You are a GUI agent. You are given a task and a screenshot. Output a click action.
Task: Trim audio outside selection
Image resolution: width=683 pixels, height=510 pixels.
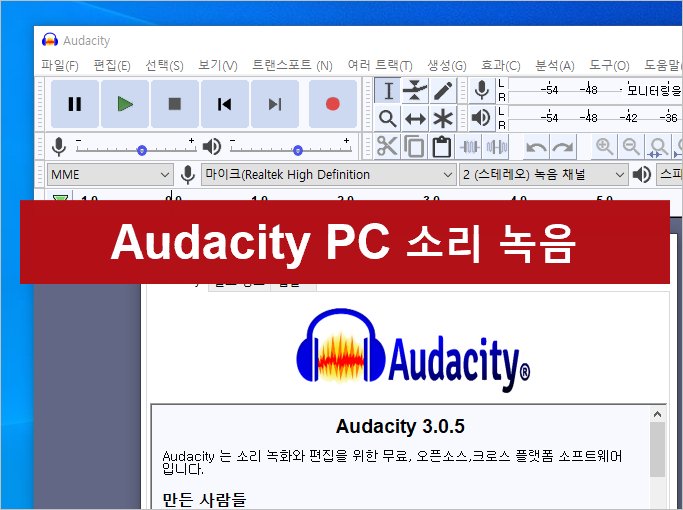[x=470, y=147]
